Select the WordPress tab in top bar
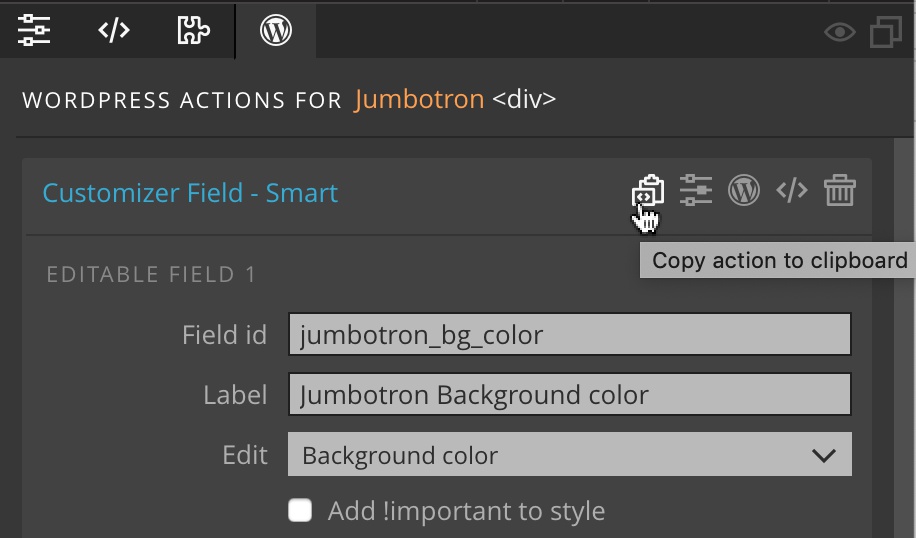Image resolution: width=916 pixels, height=538 pixels. pos(275,31)
